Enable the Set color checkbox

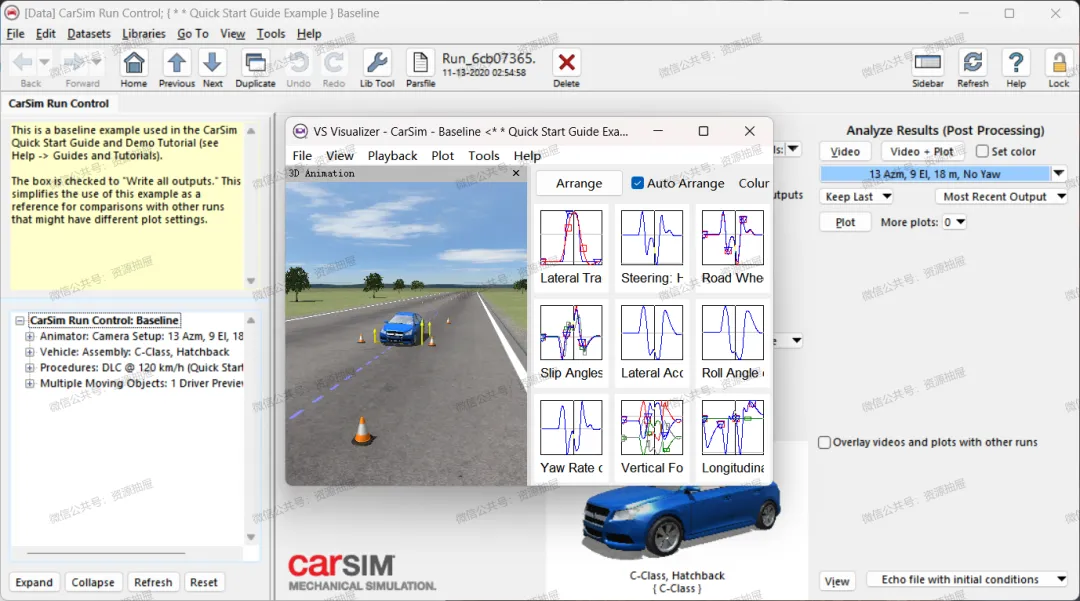(x=982, y=152)
